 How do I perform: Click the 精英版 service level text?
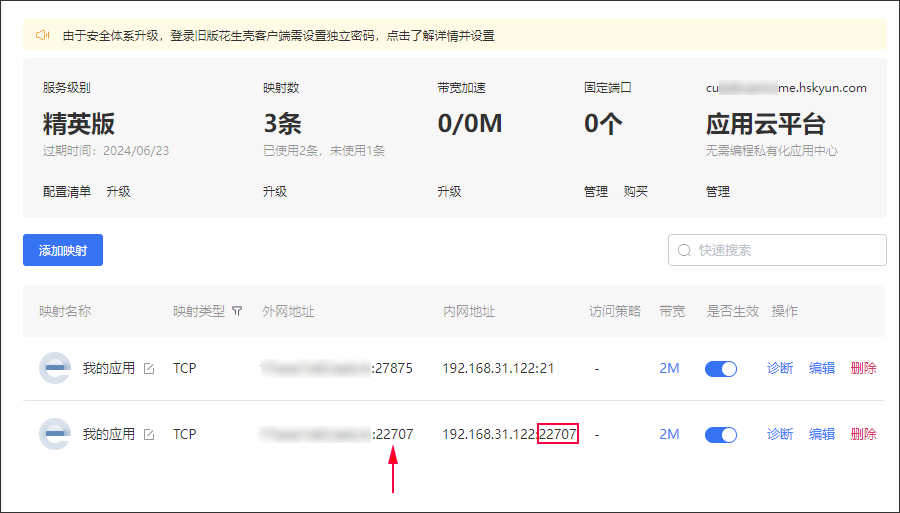(79, 124)
